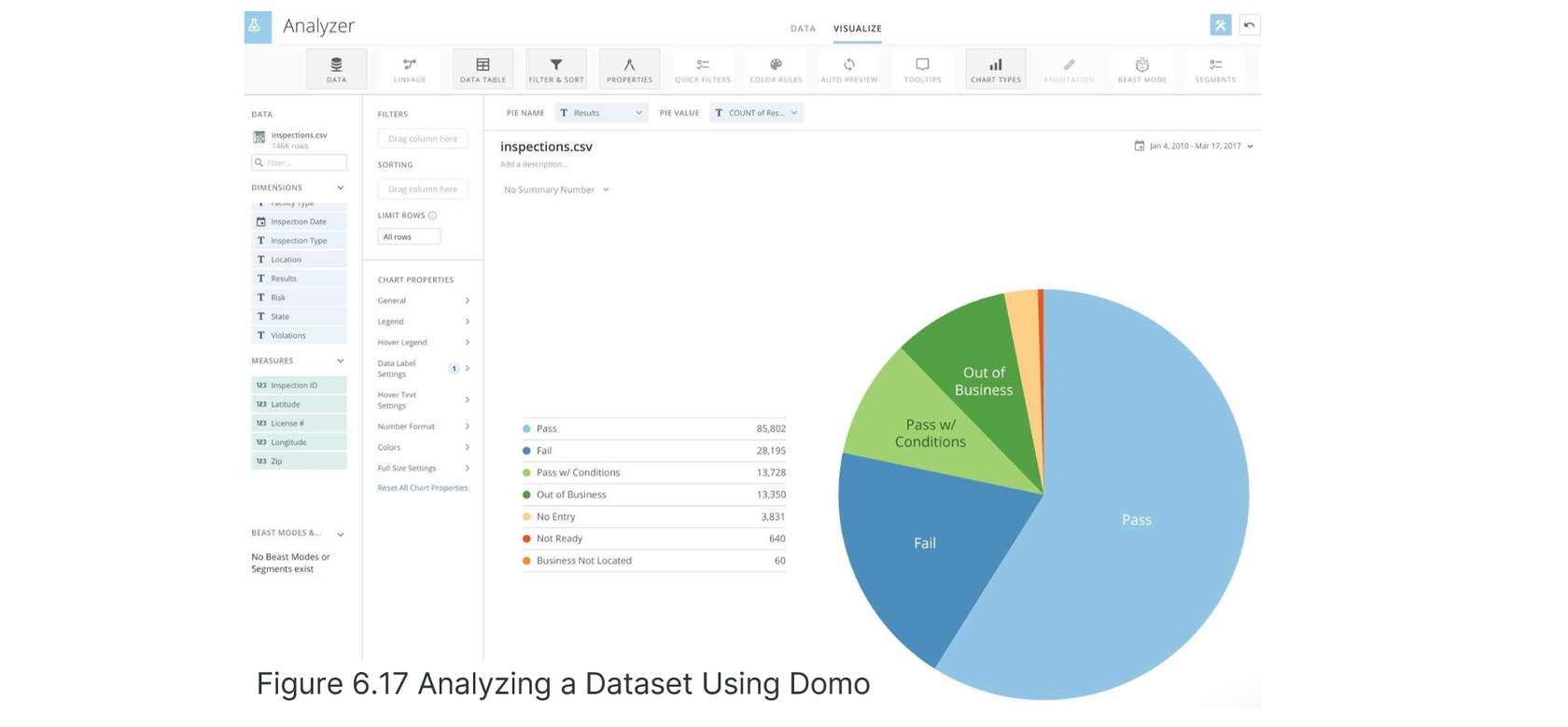Expand Colors chart properties
Image resolution: width=1568 pixels, height=727 pixels.
pyautogui.click(x=424, y=447)
